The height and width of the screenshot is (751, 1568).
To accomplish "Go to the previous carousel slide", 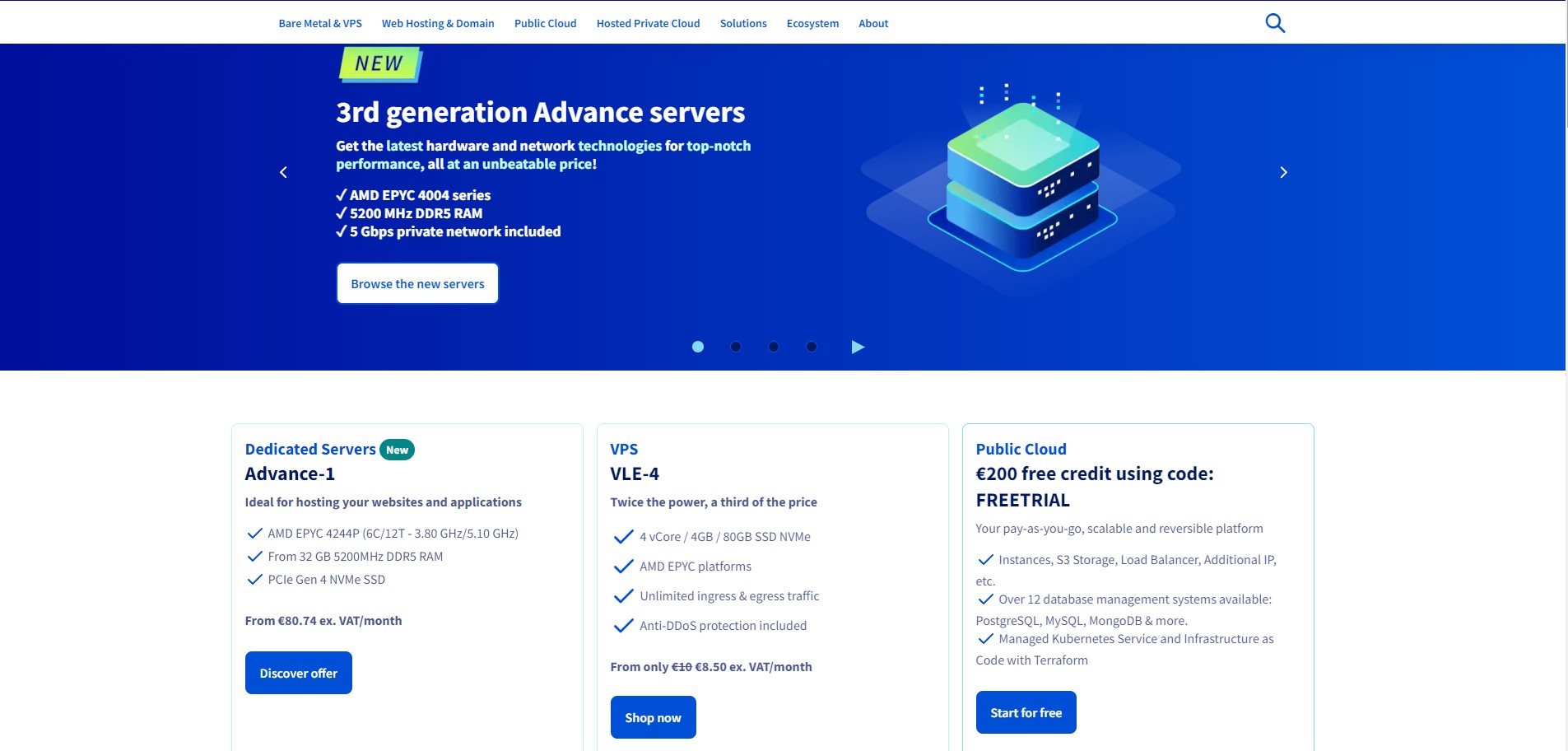I will (x=283, y=171).
